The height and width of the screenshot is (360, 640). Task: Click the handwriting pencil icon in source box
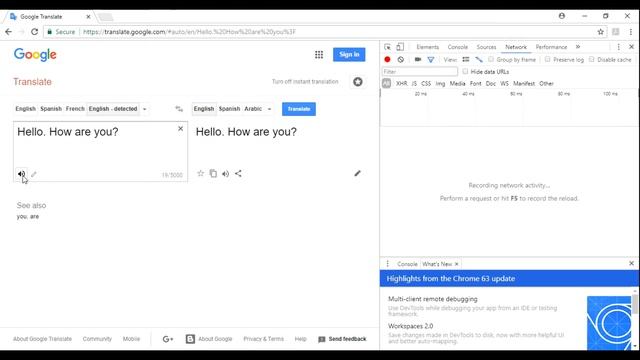(34, 174)
